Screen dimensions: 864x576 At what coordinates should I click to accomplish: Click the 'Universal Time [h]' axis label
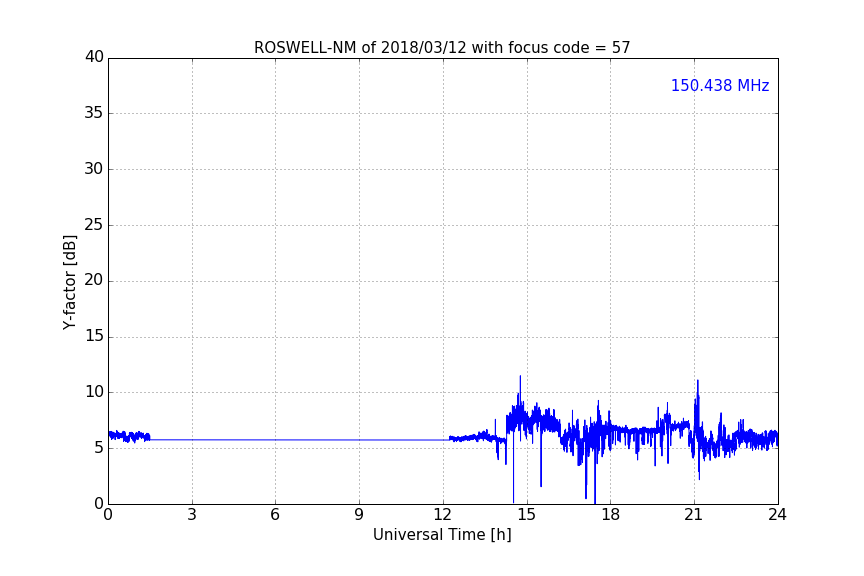pos(442,535)
